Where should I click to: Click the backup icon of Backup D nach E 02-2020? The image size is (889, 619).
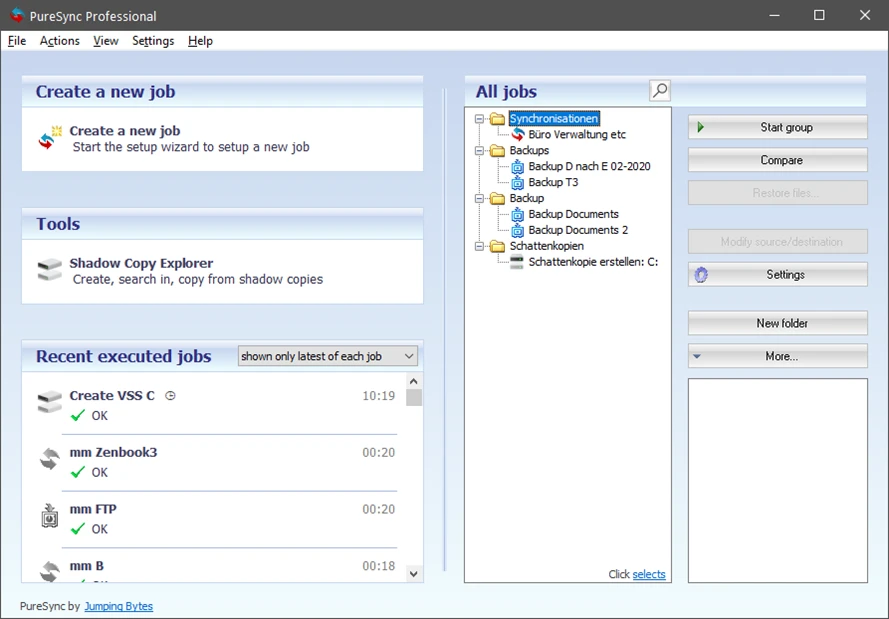[518, 167]
